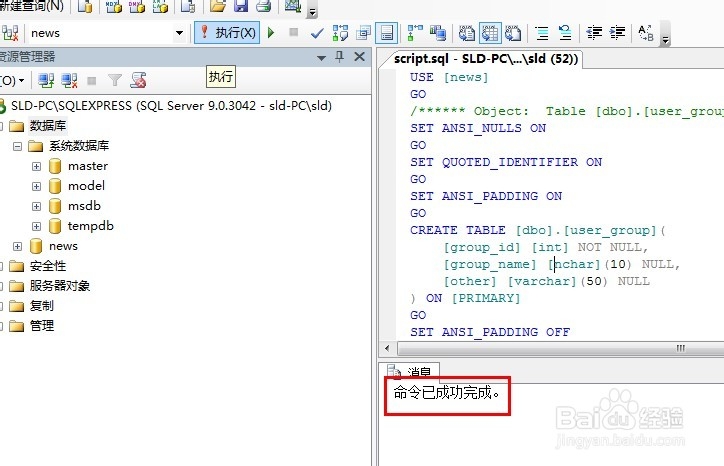The width and height of the screenshot is (724, 466).
Task: Click the Open File folder icon
Action: pyautogui.click(x=217, y=6)
